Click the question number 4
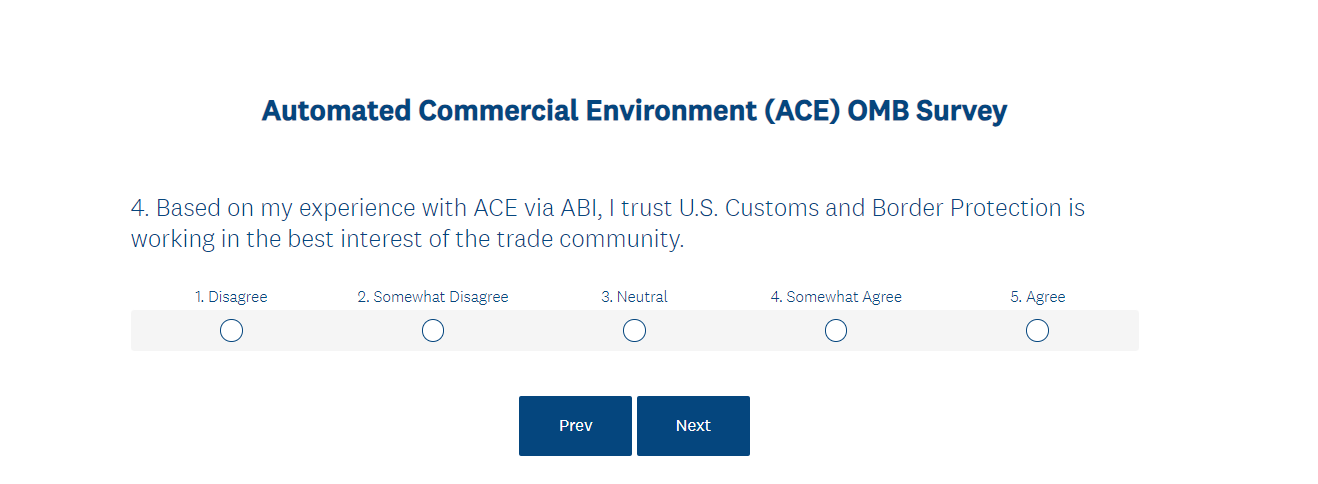The height and width of the screenshot is (484, 1318). click(x=139, y=209)
